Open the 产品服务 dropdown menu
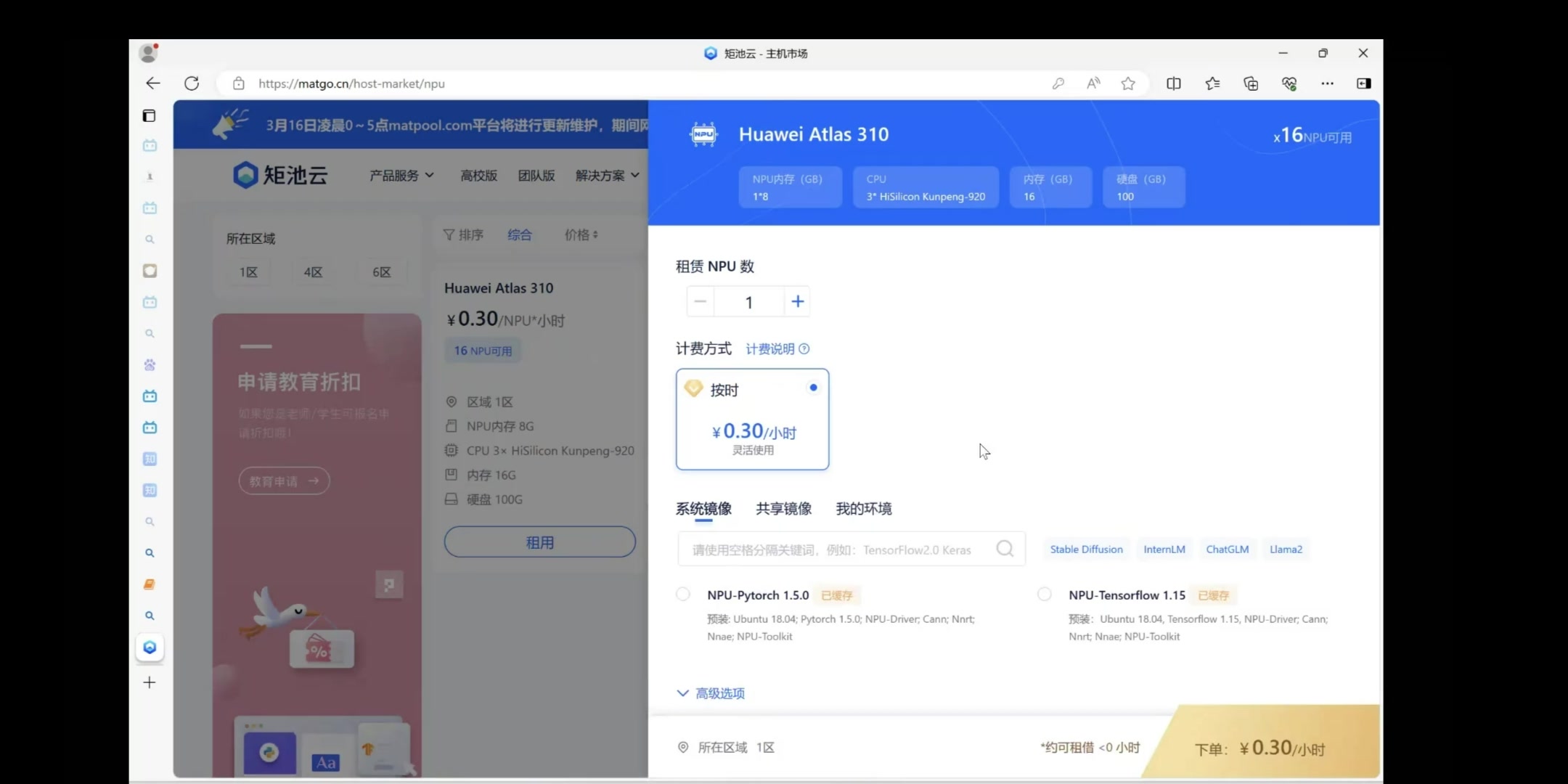Screen dimensions: 1568x784 point(401,175)
